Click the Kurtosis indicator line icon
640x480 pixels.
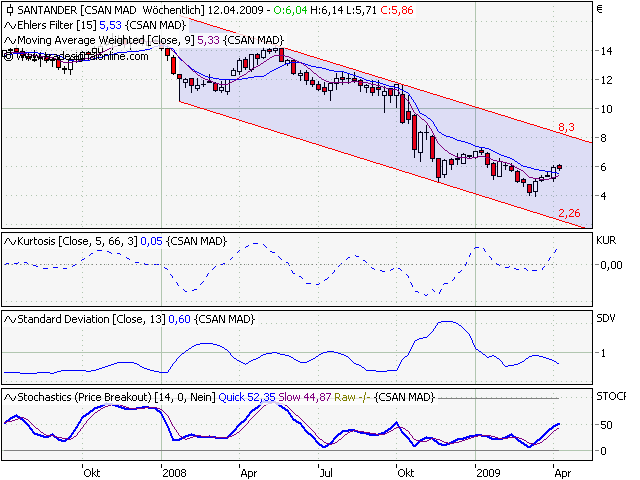pos(10,241)
